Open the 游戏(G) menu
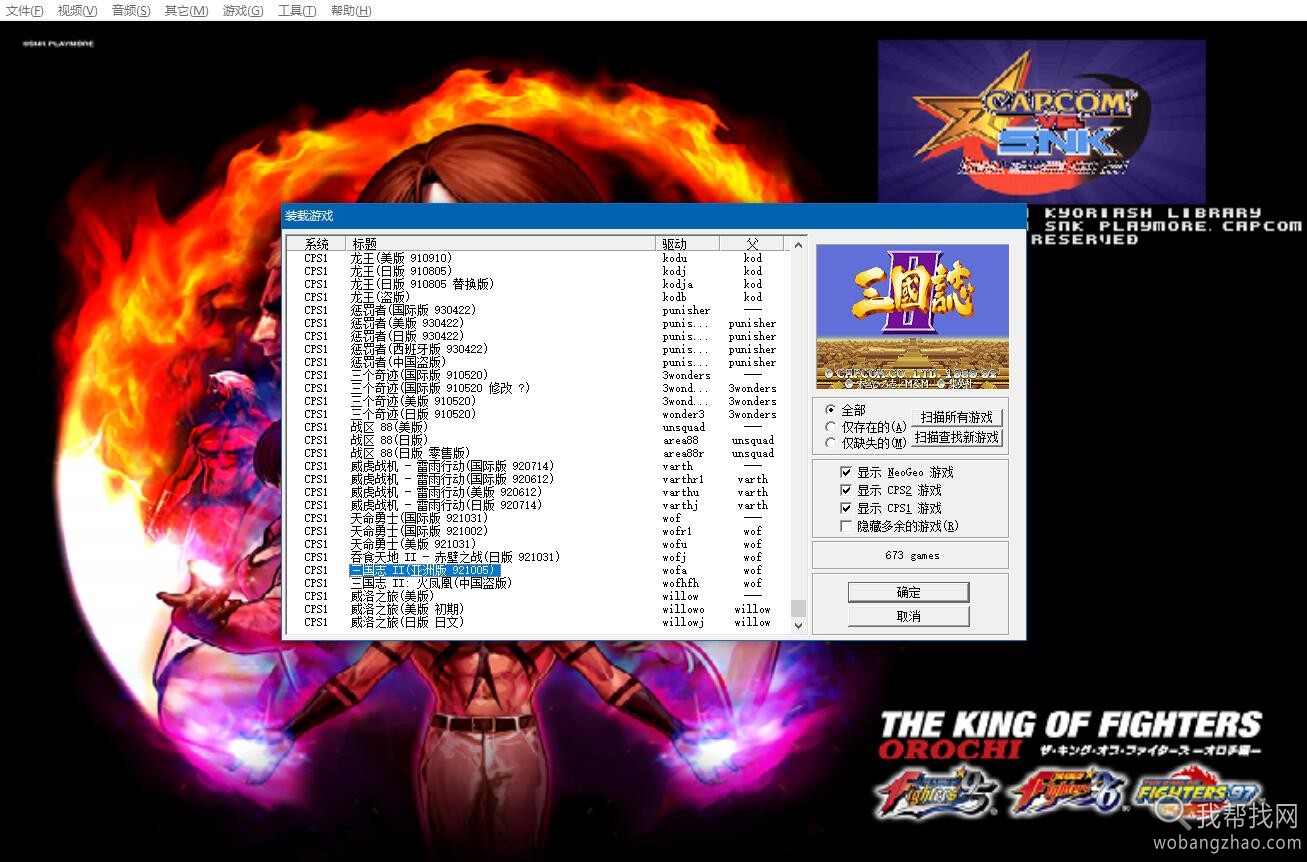 (243, 10)
